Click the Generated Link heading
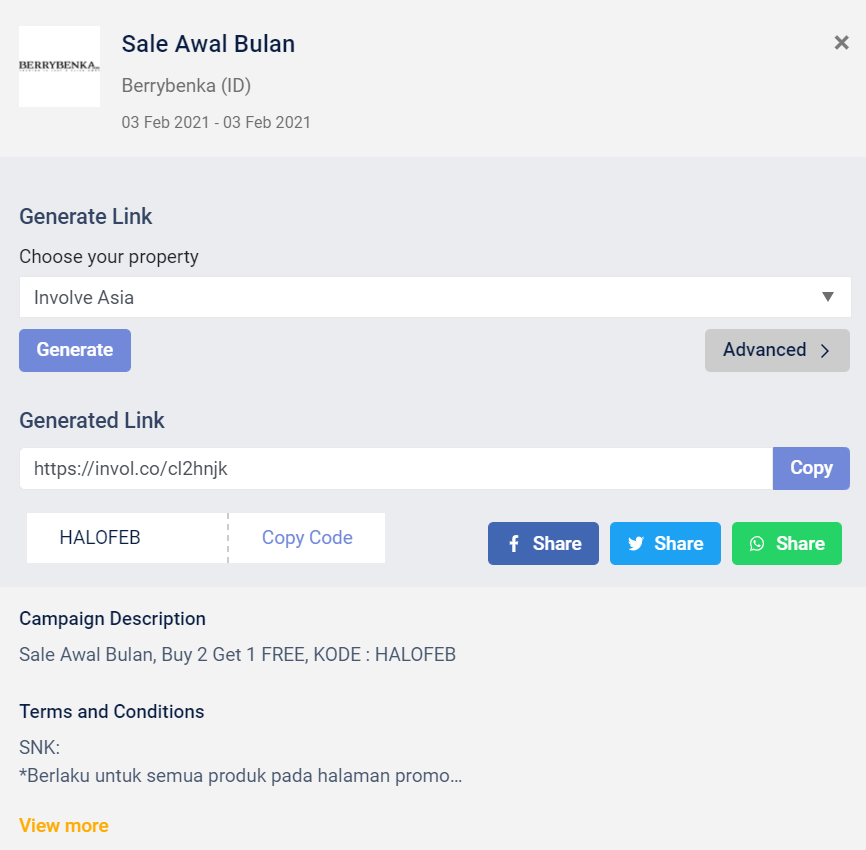866x850 pixels. pyautogui.click(x=92, y=420)
